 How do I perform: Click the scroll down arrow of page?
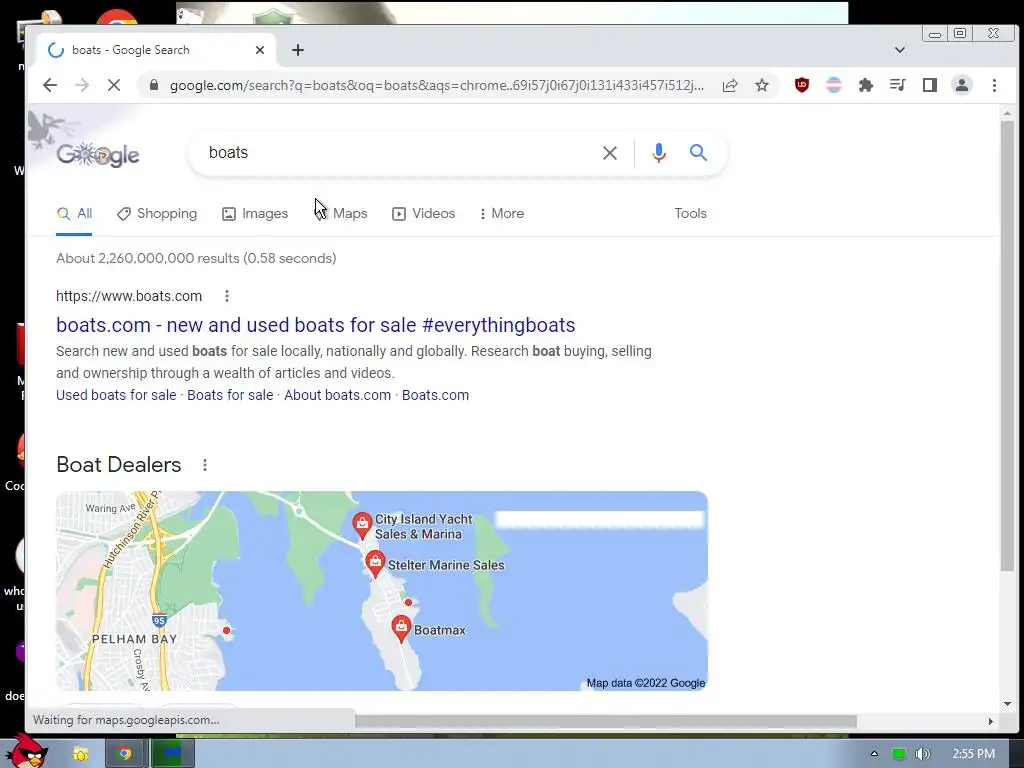click(1008, 704)
